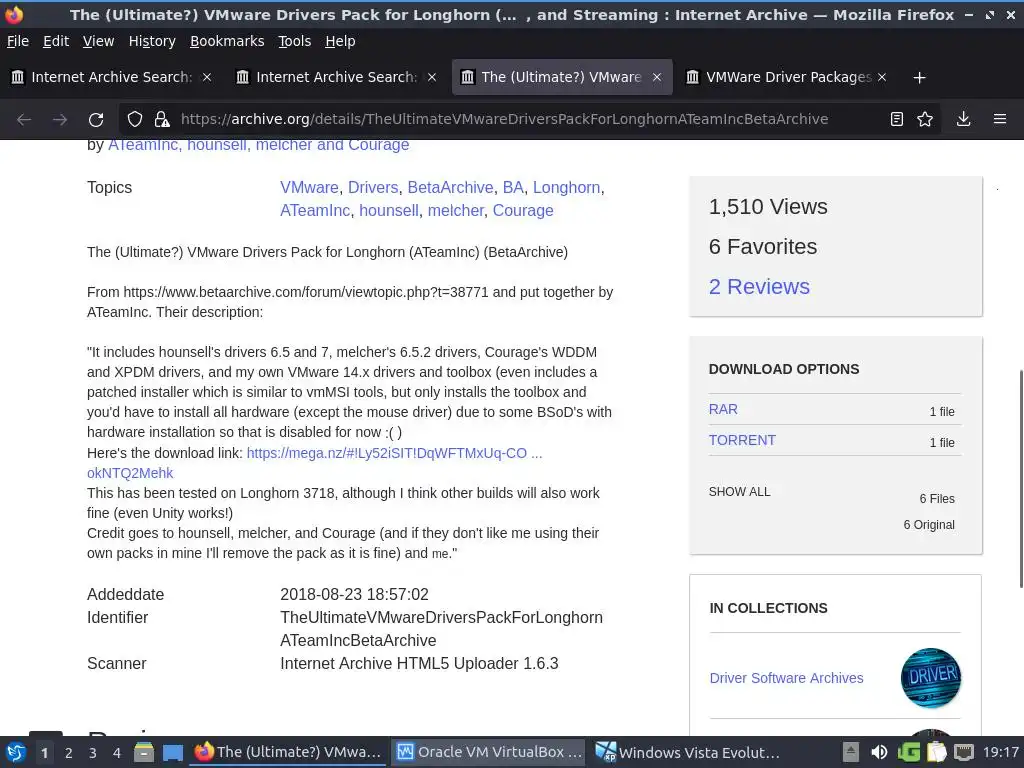Click the Scanner value Internet Archive HTML5 Uploader
This screenshot has height=768, width=1024.
pyautogui.click(x=419, y=664)
